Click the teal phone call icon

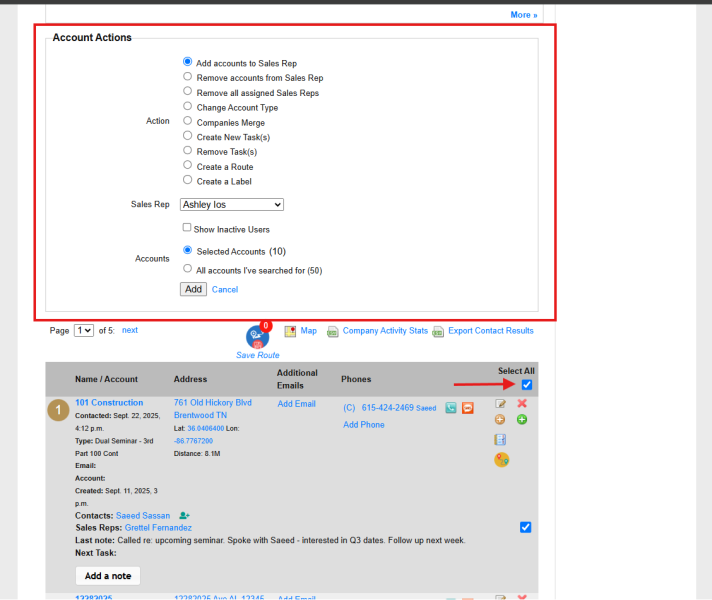point(450,407)
